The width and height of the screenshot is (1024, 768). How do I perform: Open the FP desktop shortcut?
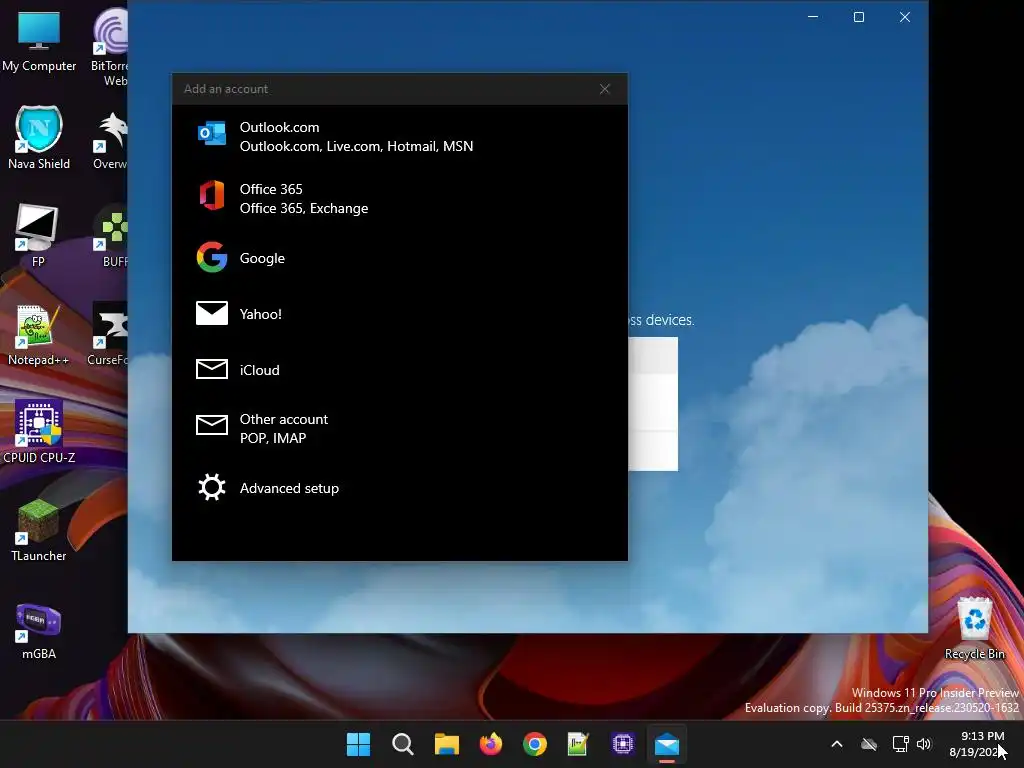[38, 235]
